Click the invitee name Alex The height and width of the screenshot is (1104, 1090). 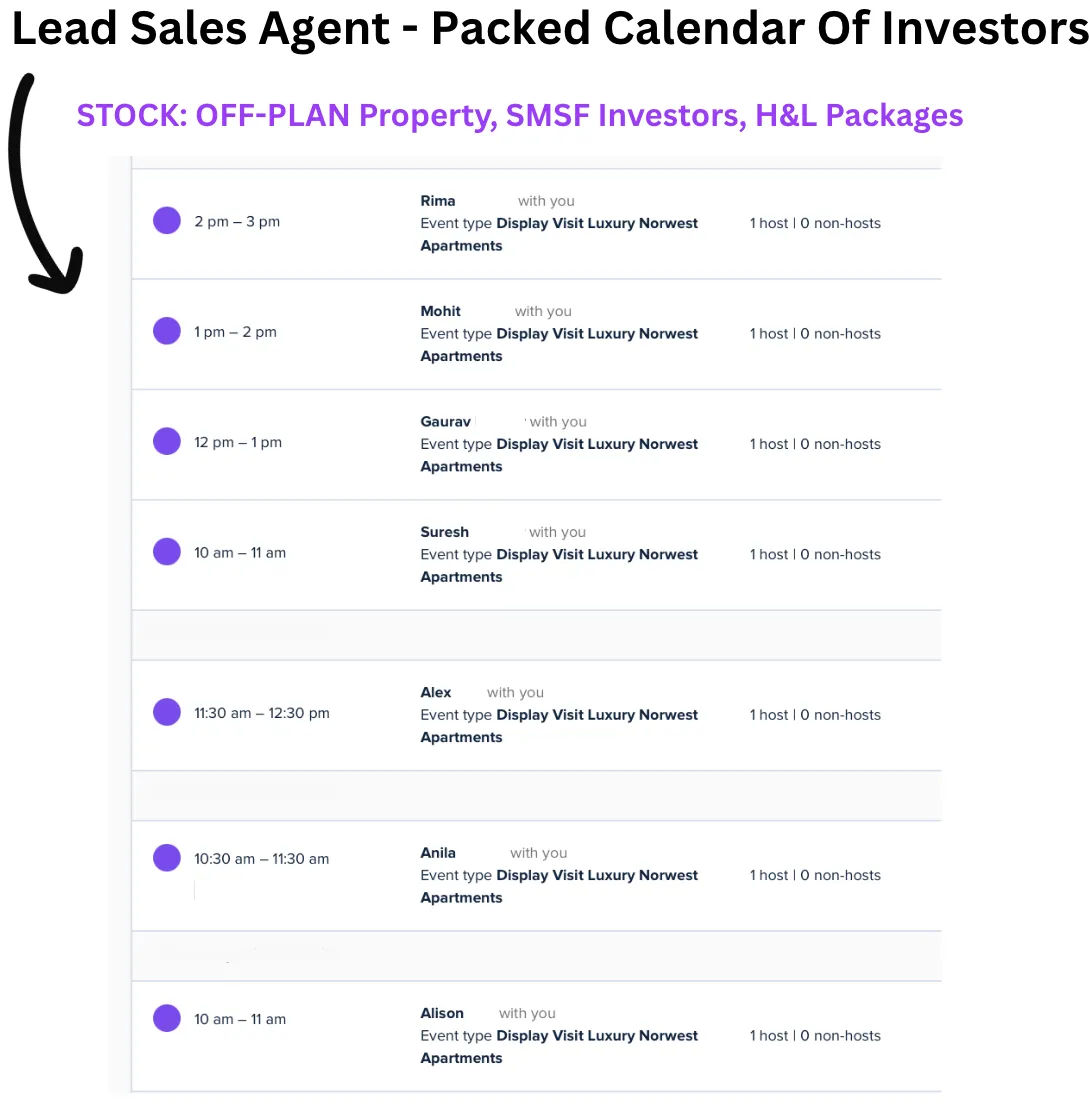pos(436,692)
